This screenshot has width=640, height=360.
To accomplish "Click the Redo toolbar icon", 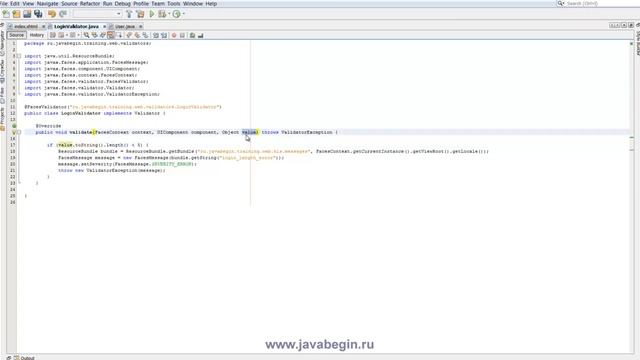I will tap(63, 14).
